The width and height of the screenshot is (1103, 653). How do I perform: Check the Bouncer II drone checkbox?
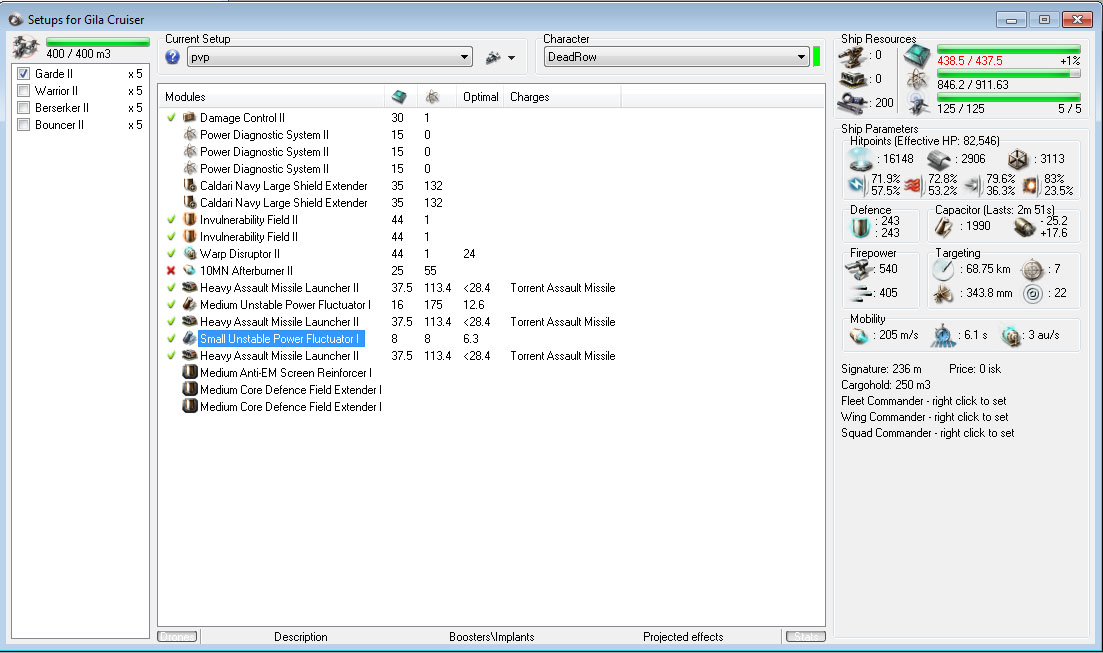[x=23, y=125]
